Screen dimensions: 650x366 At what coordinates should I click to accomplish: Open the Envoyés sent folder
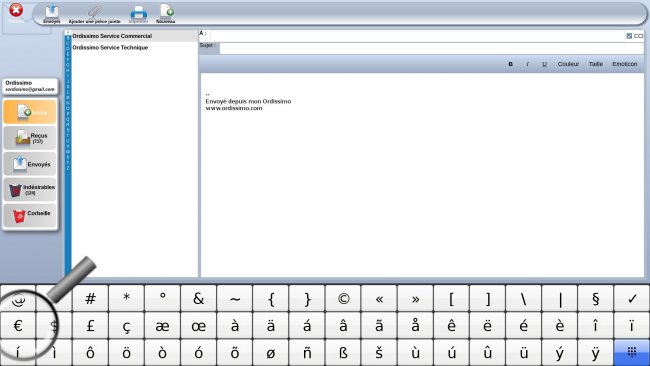[x=30, y=164]
